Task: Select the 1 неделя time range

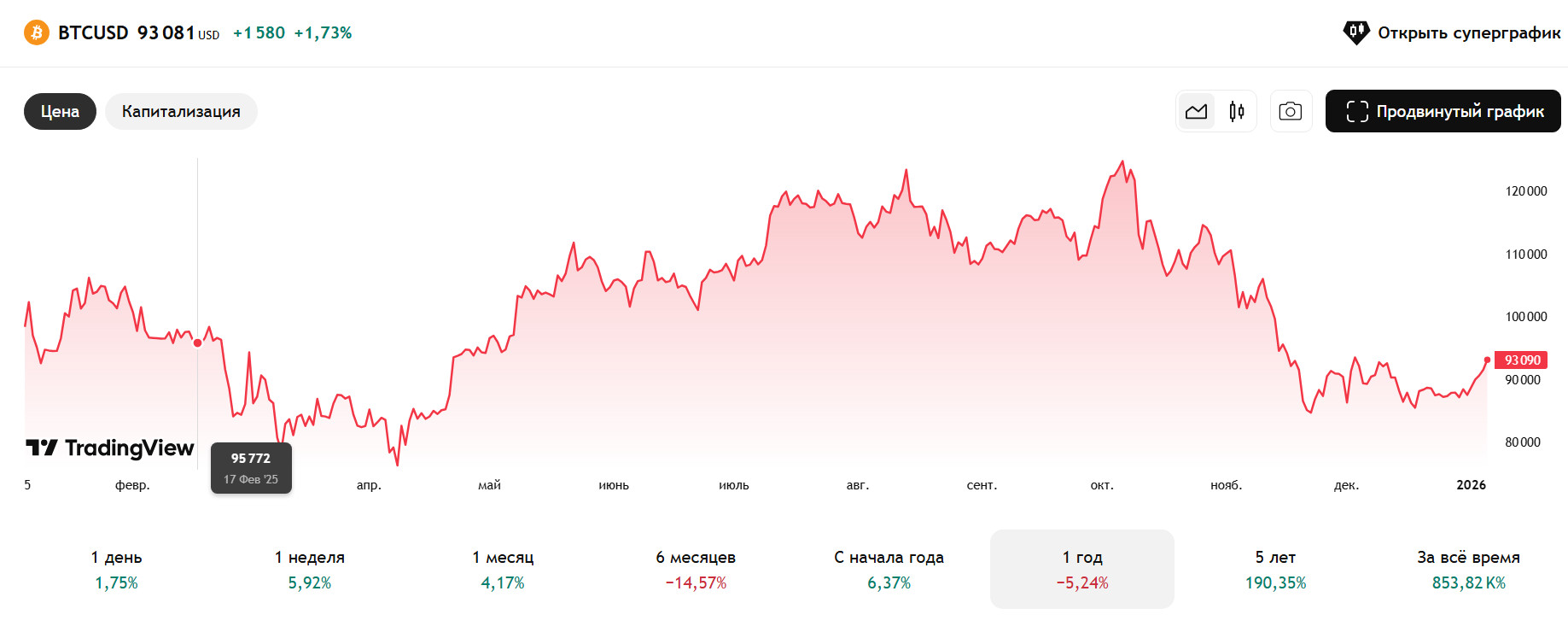Action: tap(309, 569)
